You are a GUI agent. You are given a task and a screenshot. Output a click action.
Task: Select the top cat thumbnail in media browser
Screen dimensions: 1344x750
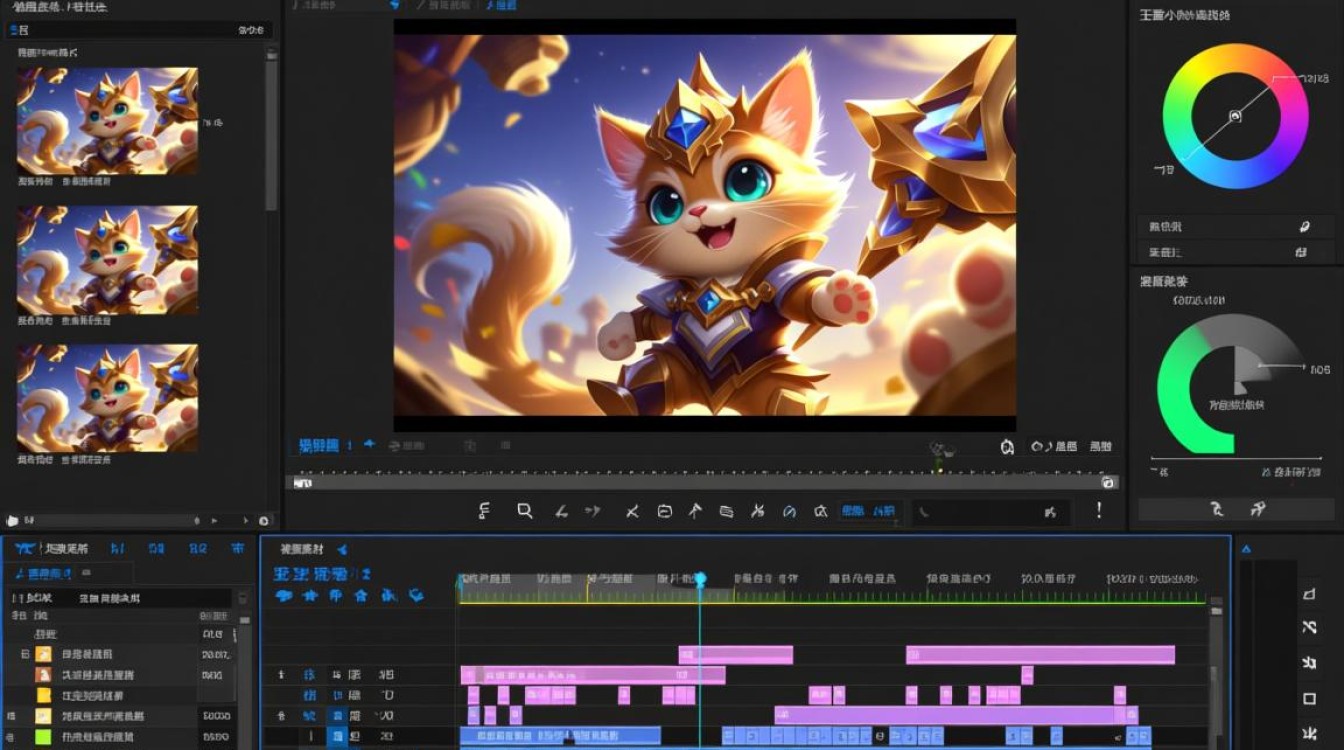107,121
